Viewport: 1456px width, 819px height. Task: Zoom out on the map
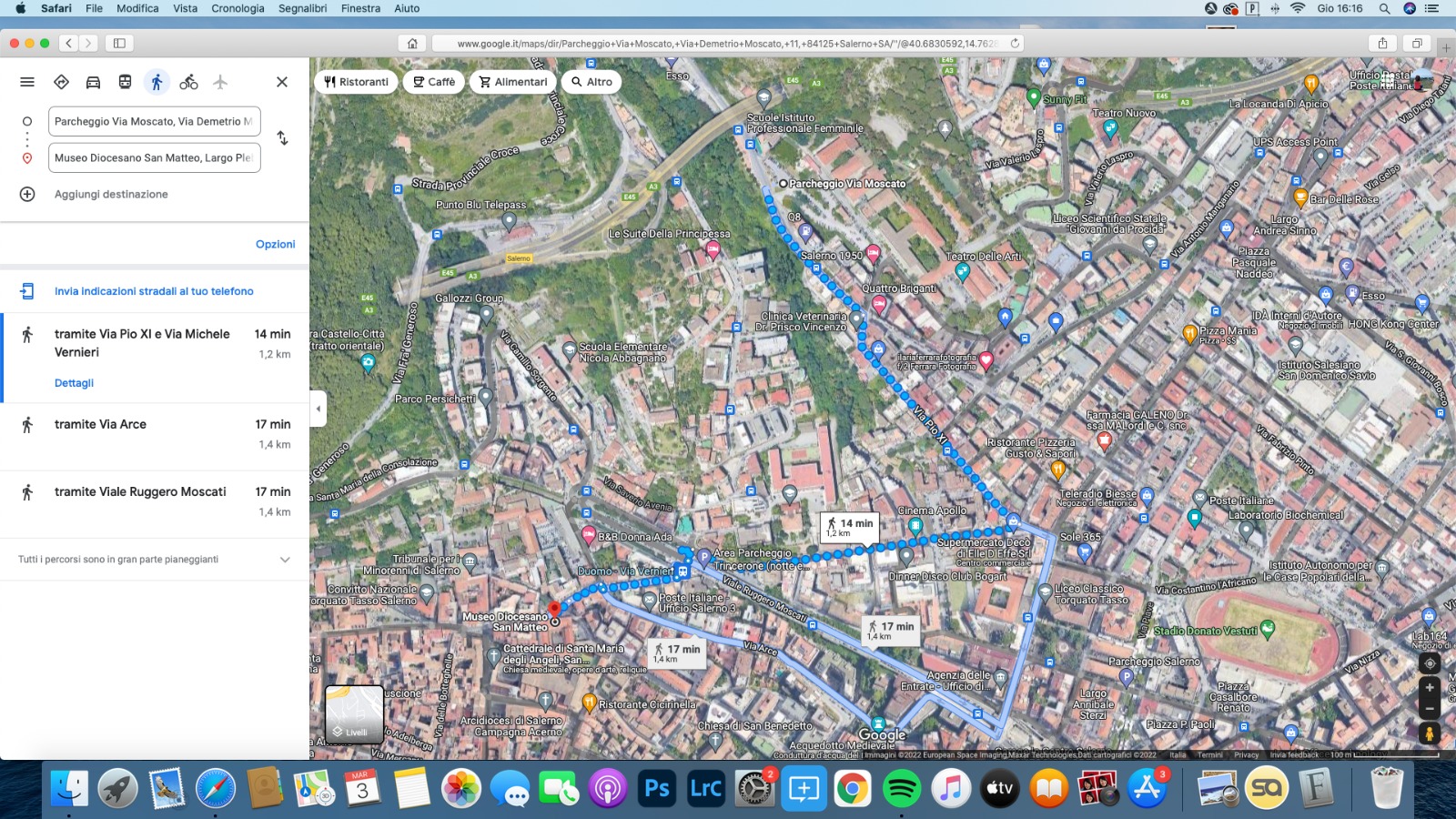coord(1430,708)
